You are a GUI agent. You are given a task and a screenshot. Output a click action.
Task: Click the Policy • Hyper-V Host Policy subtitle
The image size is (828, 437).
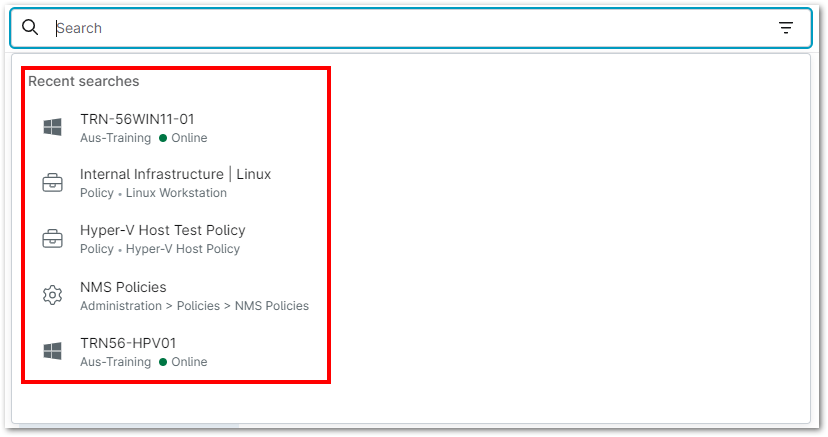[160, 249]
